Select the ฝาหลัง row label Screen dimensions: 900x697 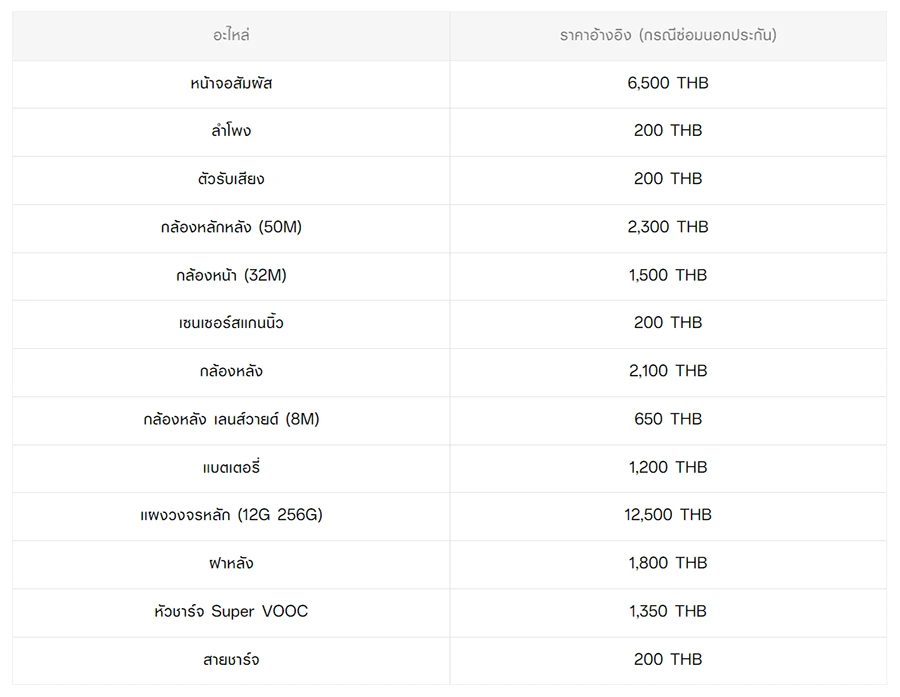coord(231,563)
